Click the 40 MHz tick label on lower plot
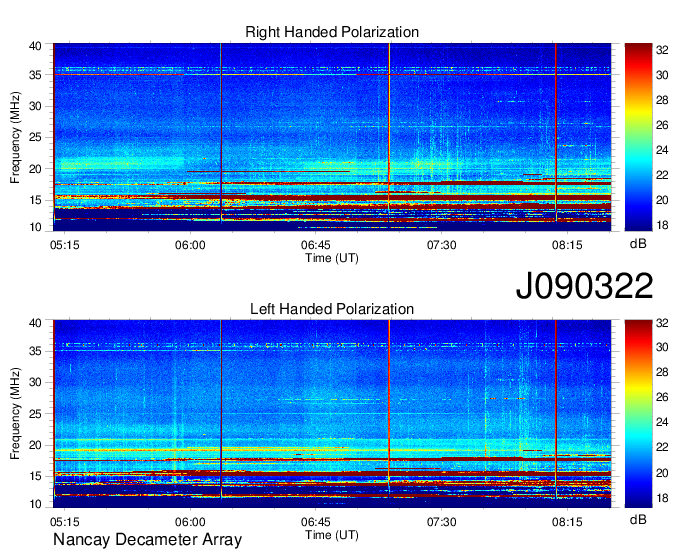Image resolution: width=680 pixels, height=552 pixels. 35,323
